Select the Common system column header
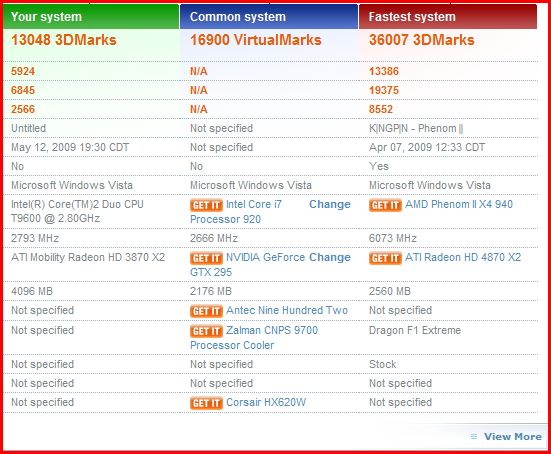Screen dimensions: 551x454 (x=269, y=17)
